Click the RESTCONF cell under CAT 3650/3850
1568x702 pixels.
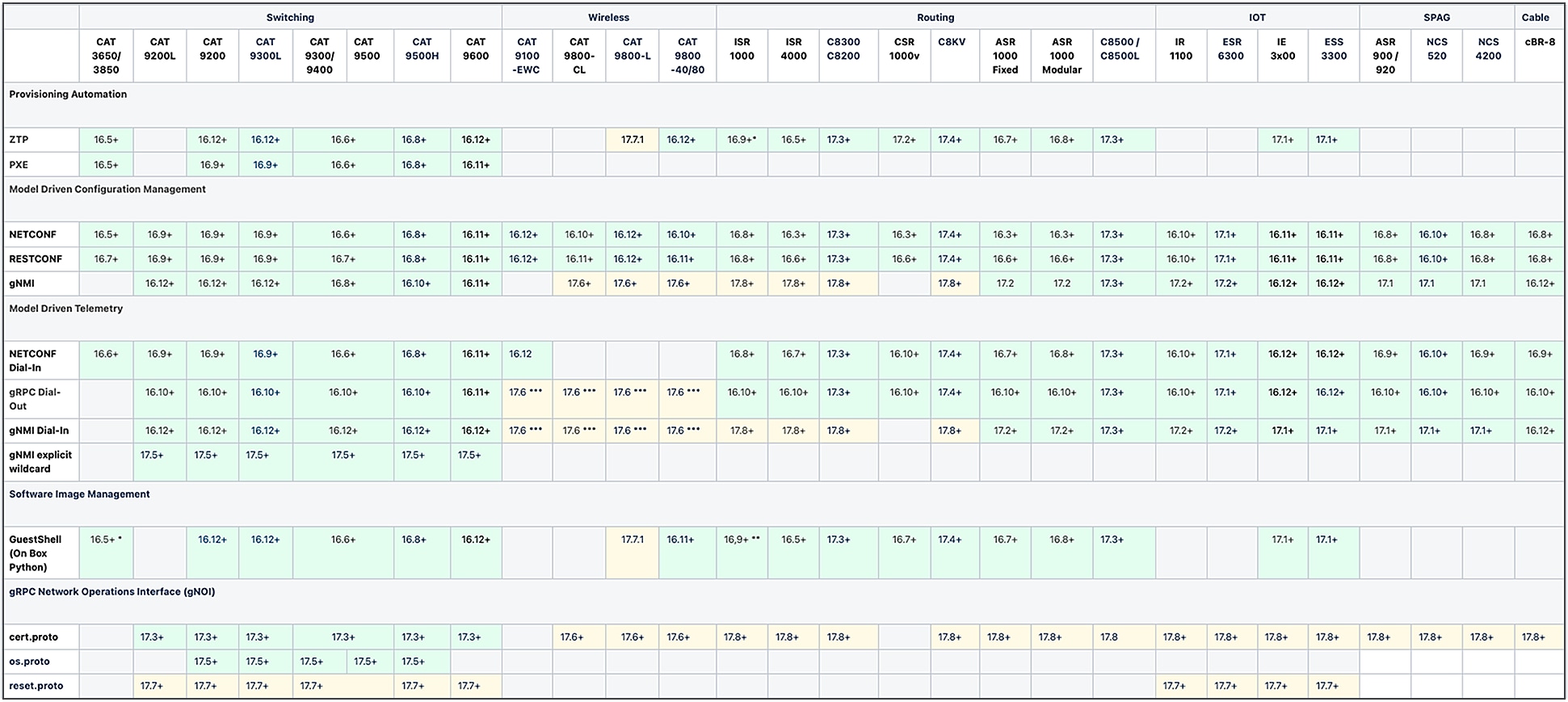click(x=106, y=259)
